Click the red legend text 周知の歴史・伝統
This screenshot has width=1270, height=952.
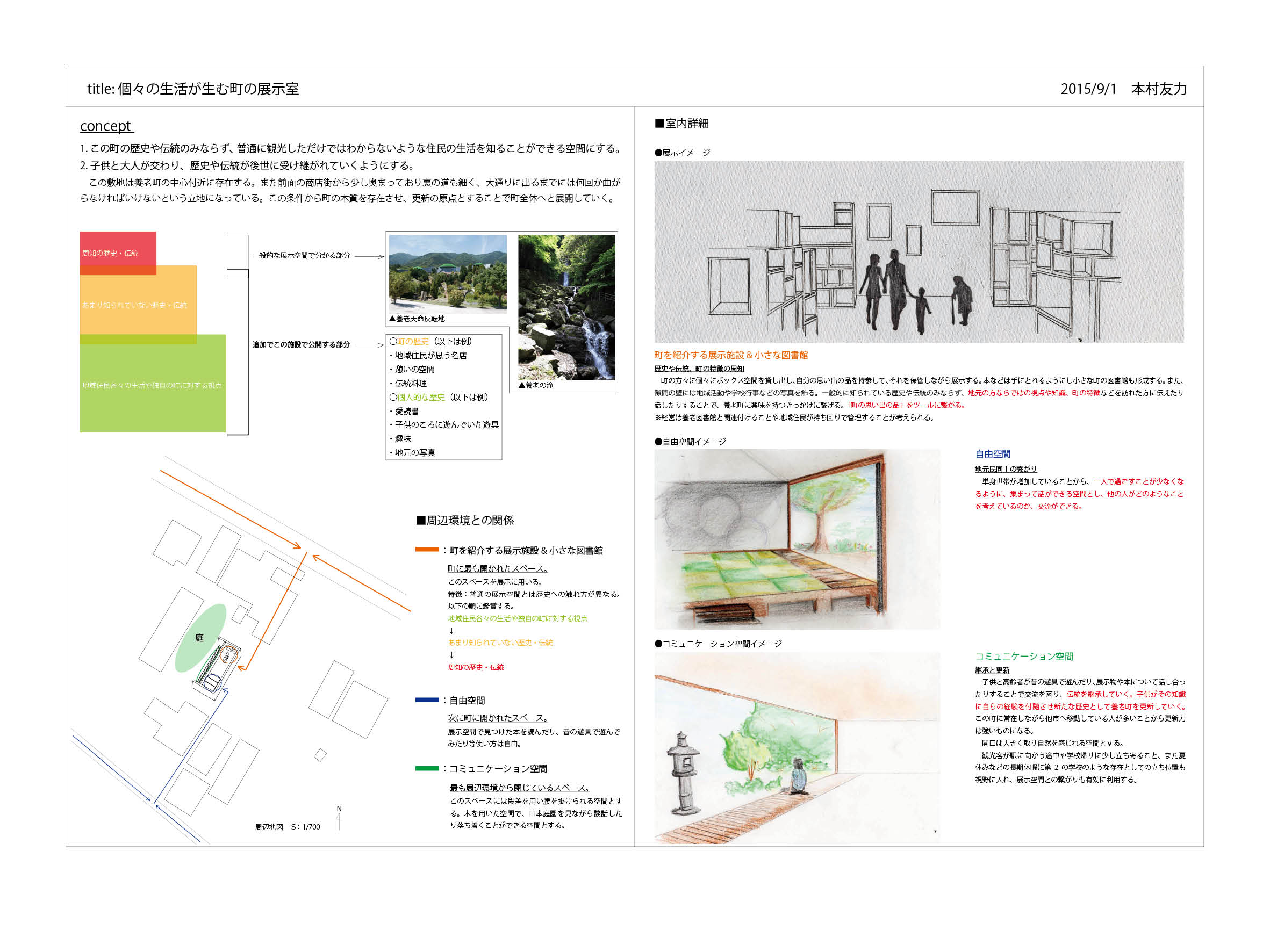tap(476, 667)
